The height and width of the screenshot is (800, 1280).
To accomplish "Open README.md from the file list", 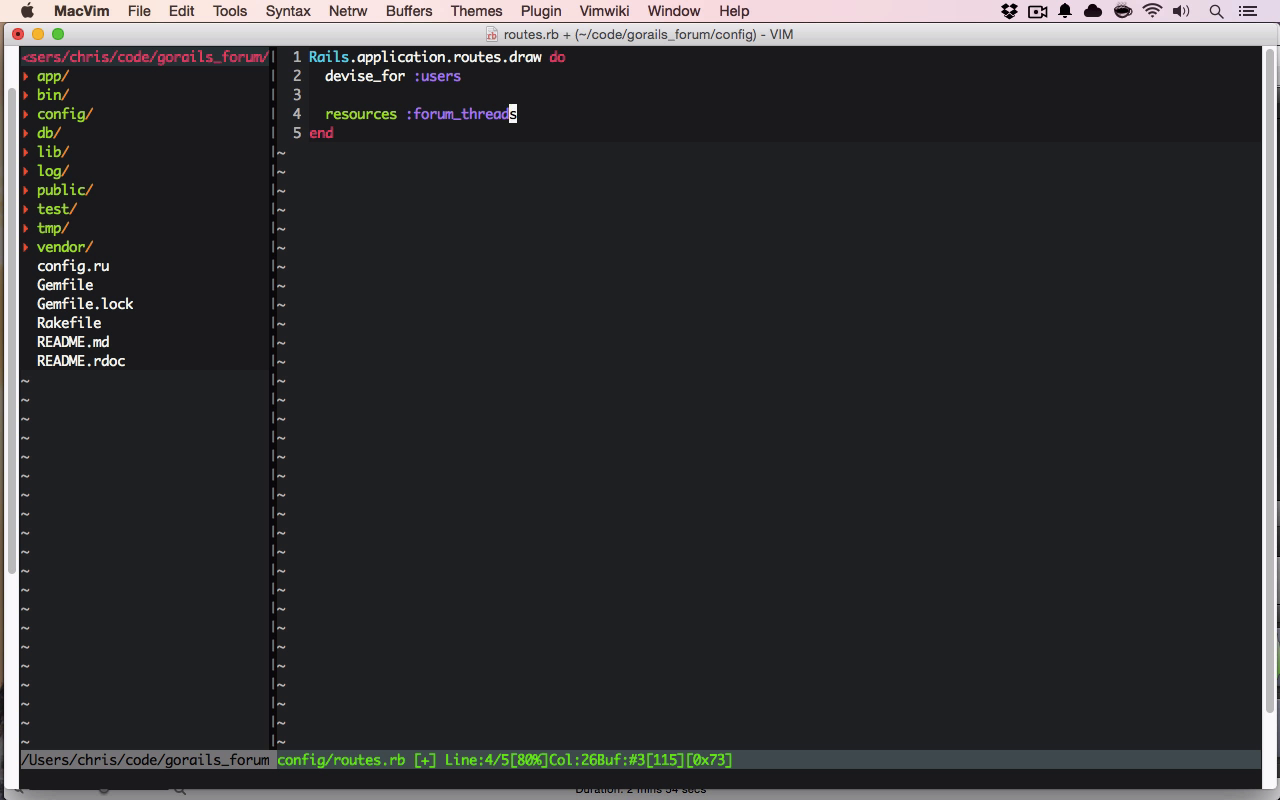I will pyautogui.click(x=73, y=342).
